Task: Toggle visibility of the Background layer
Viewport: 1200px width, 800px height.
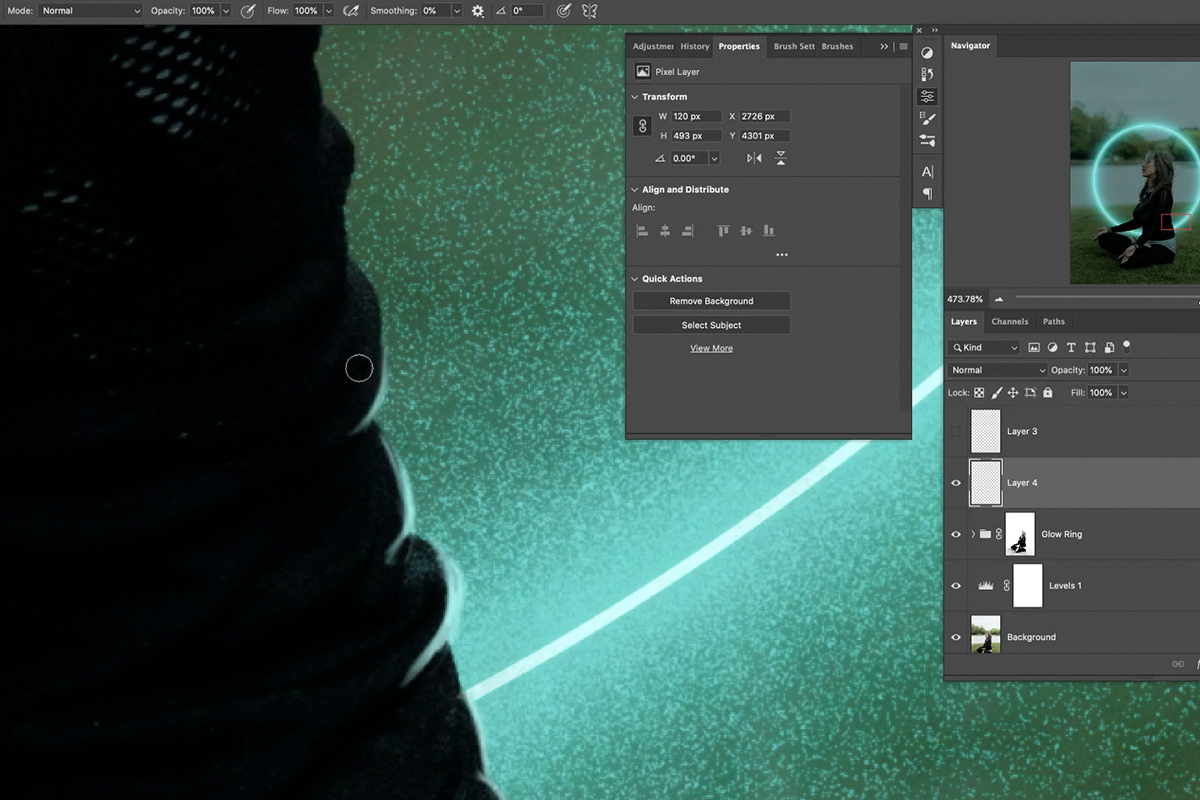Action: 955,636
